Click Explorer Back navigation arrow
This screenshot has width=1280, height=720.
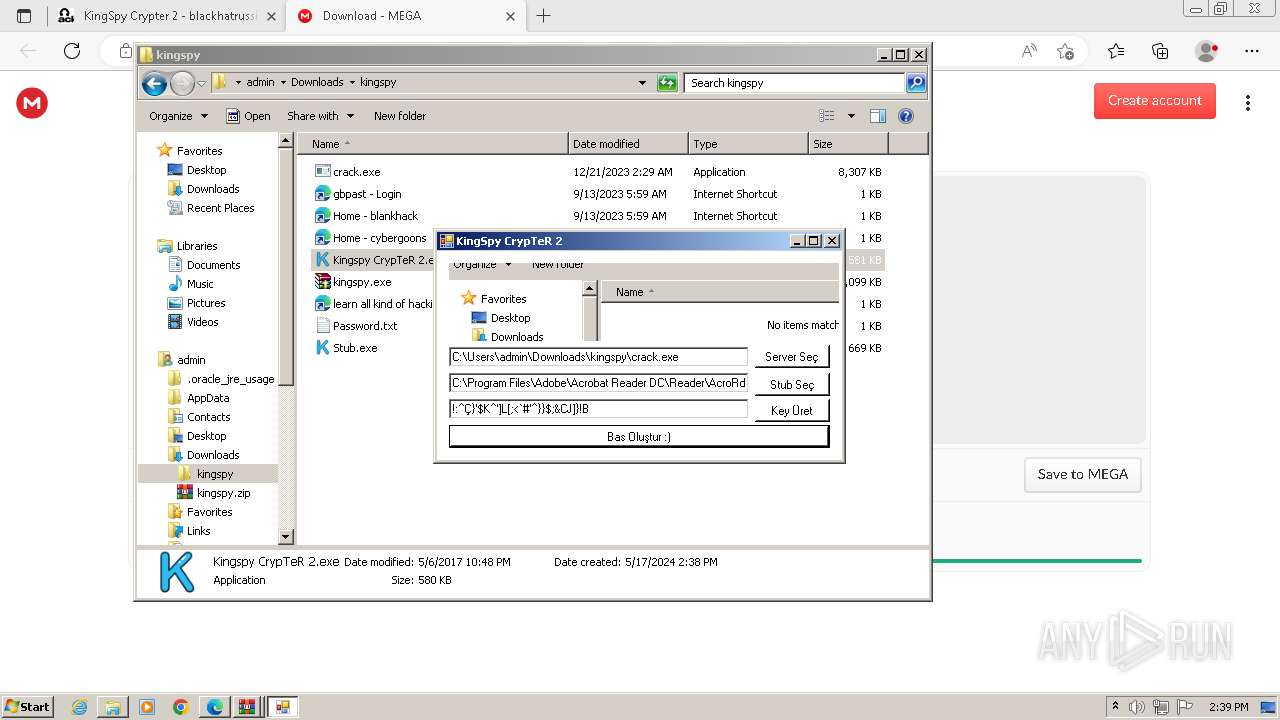pyautogui.click(x=154, y=83)
